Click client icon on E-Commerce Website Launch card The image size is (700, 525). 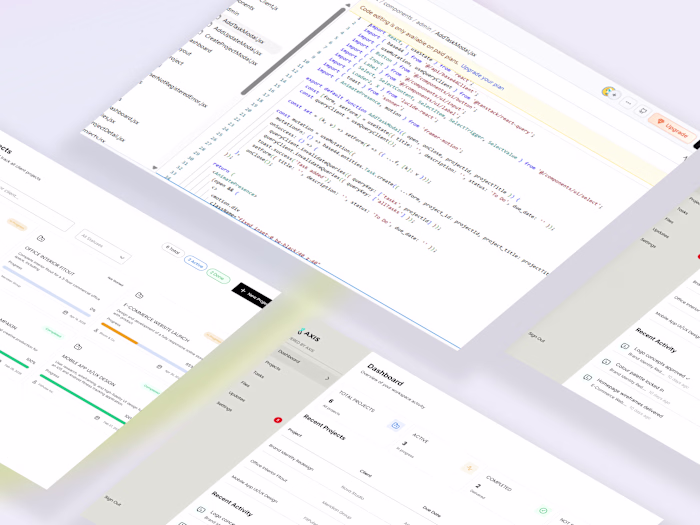[96, 330]
